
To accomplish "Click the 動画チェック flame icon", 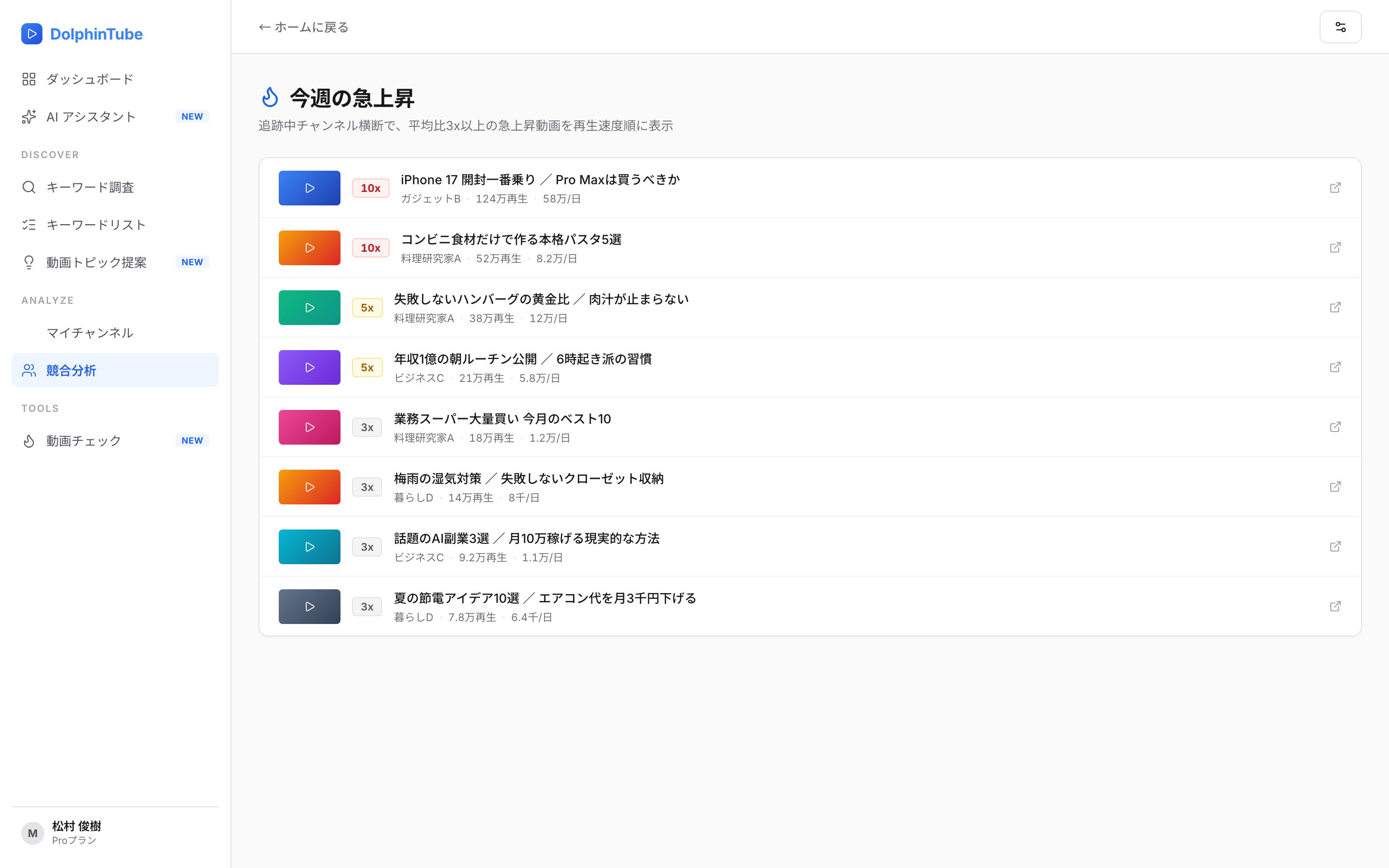I will 29,441.
